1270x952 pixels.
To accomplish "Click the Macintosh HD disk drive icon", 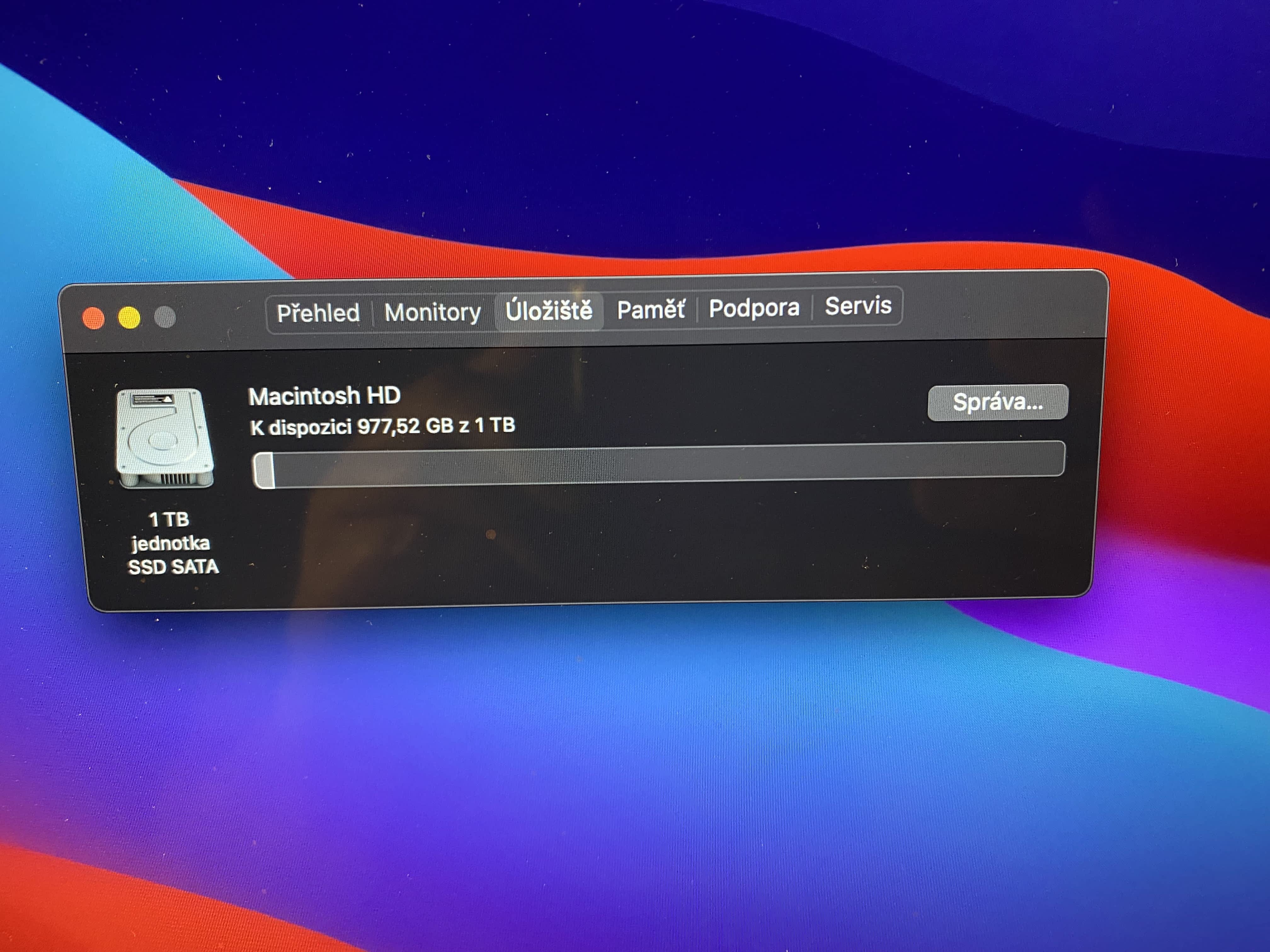I will click(x=165, y=439).
